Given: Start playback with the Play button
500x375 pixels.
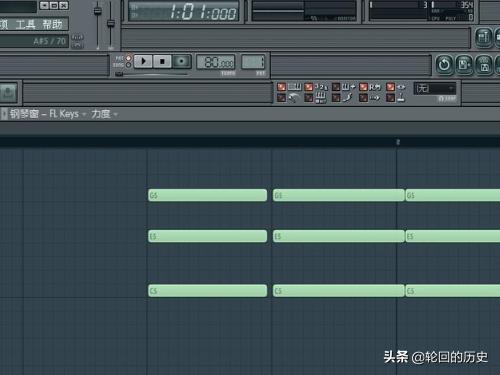Looking at the screenshot, I should point(143,61).
